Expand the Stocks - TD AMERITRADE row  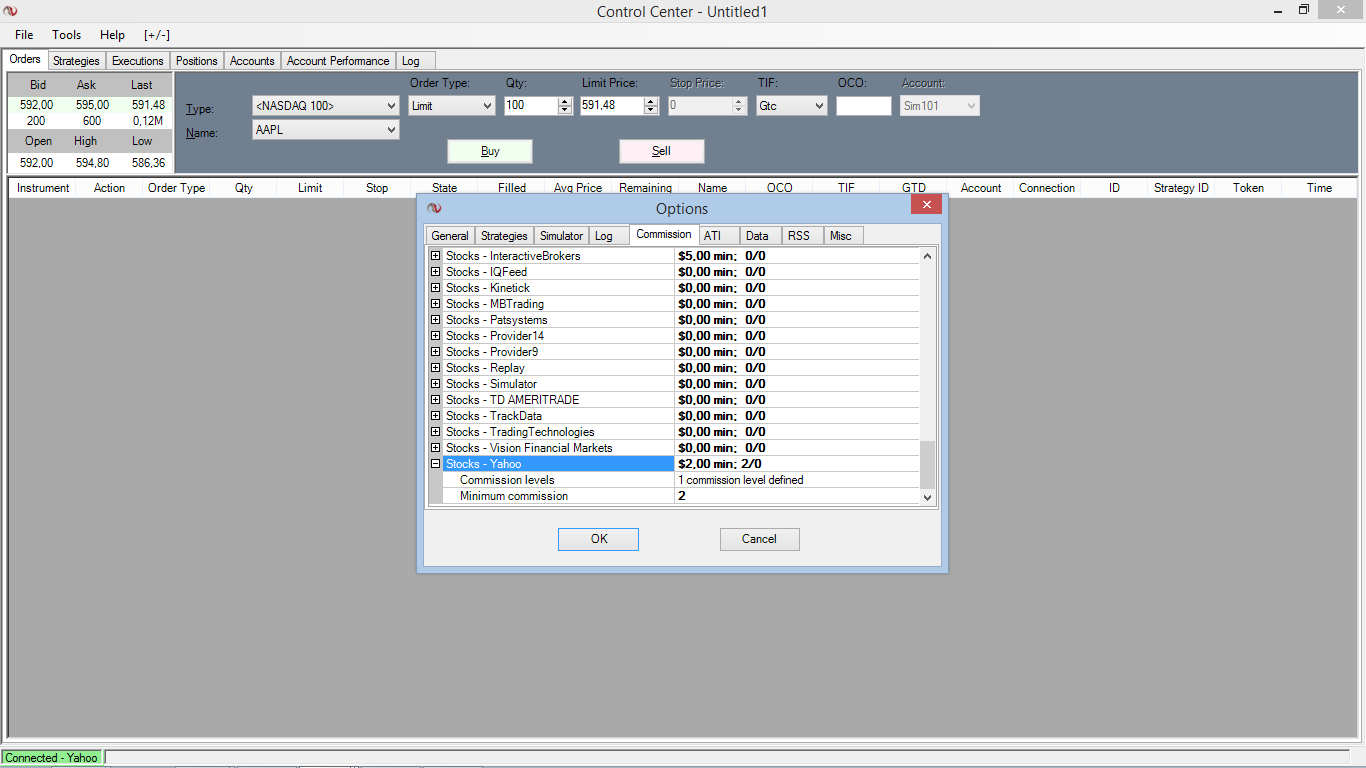[435, 400]
